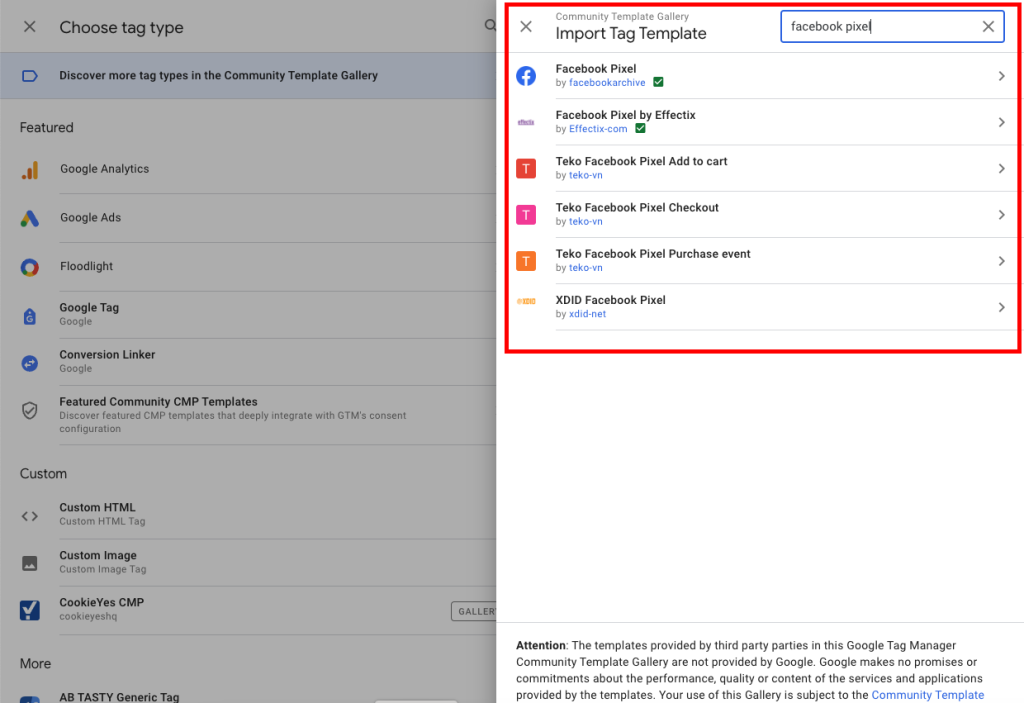1024x703 pixels.
Task: Click the AB TASTY Generic Tag icon
Action: (29, 699)
